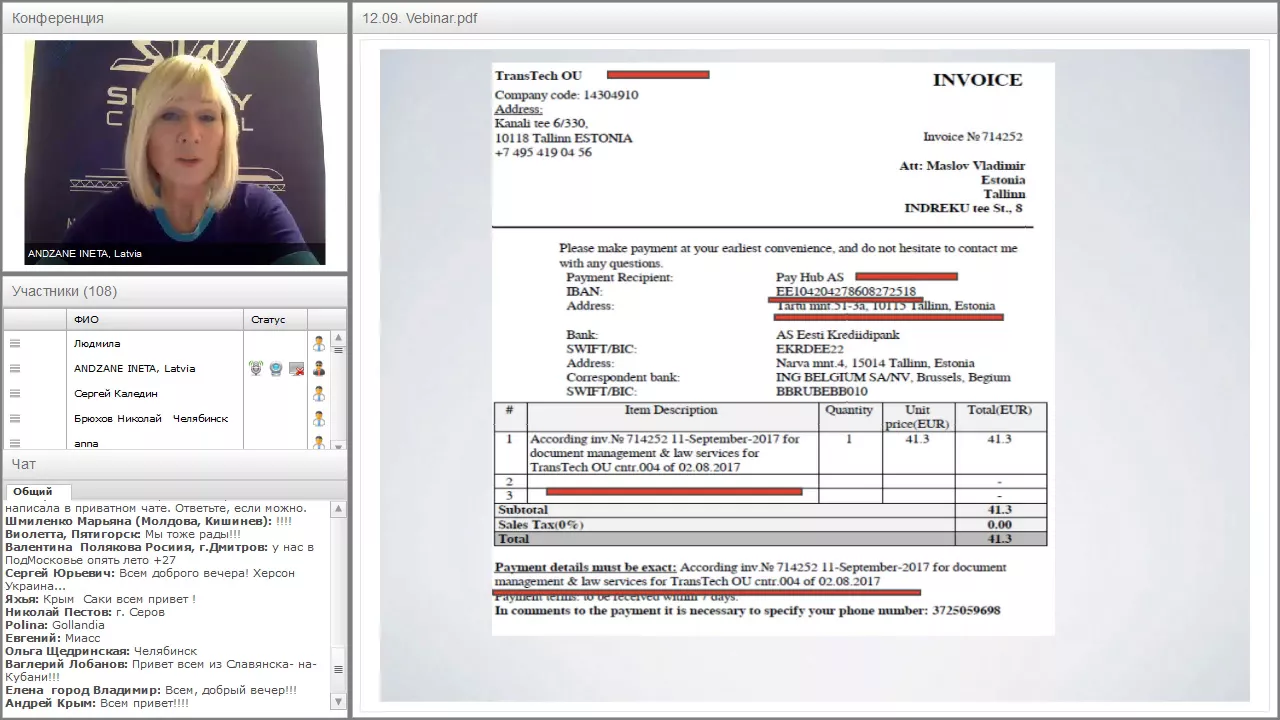1280x720 pixels.
Task: Click the INVOICE heading in the PDF
Action: (x=977, y=80)
